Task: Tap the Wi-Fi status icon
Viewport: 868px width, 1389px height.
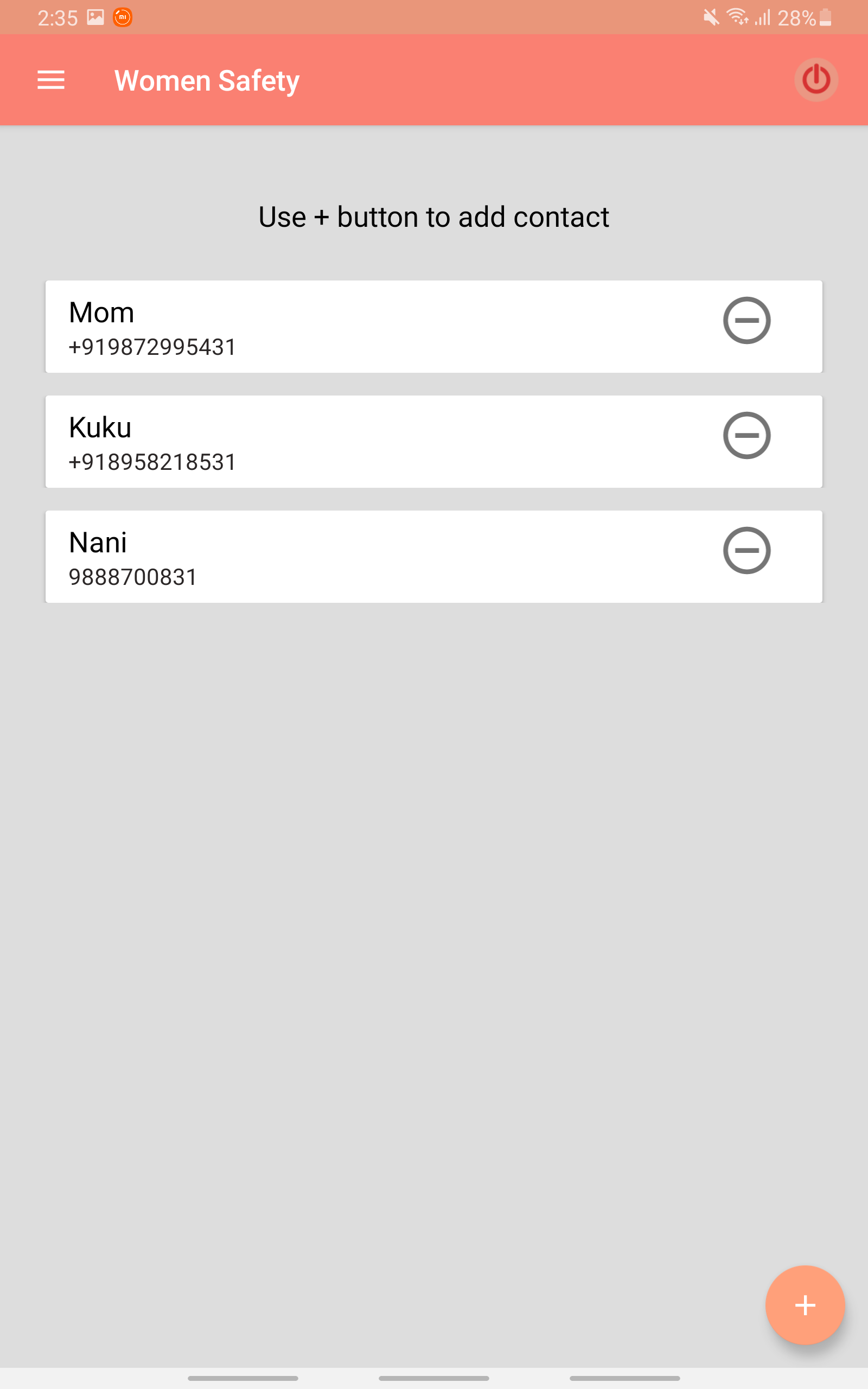Action: (737, 17)
